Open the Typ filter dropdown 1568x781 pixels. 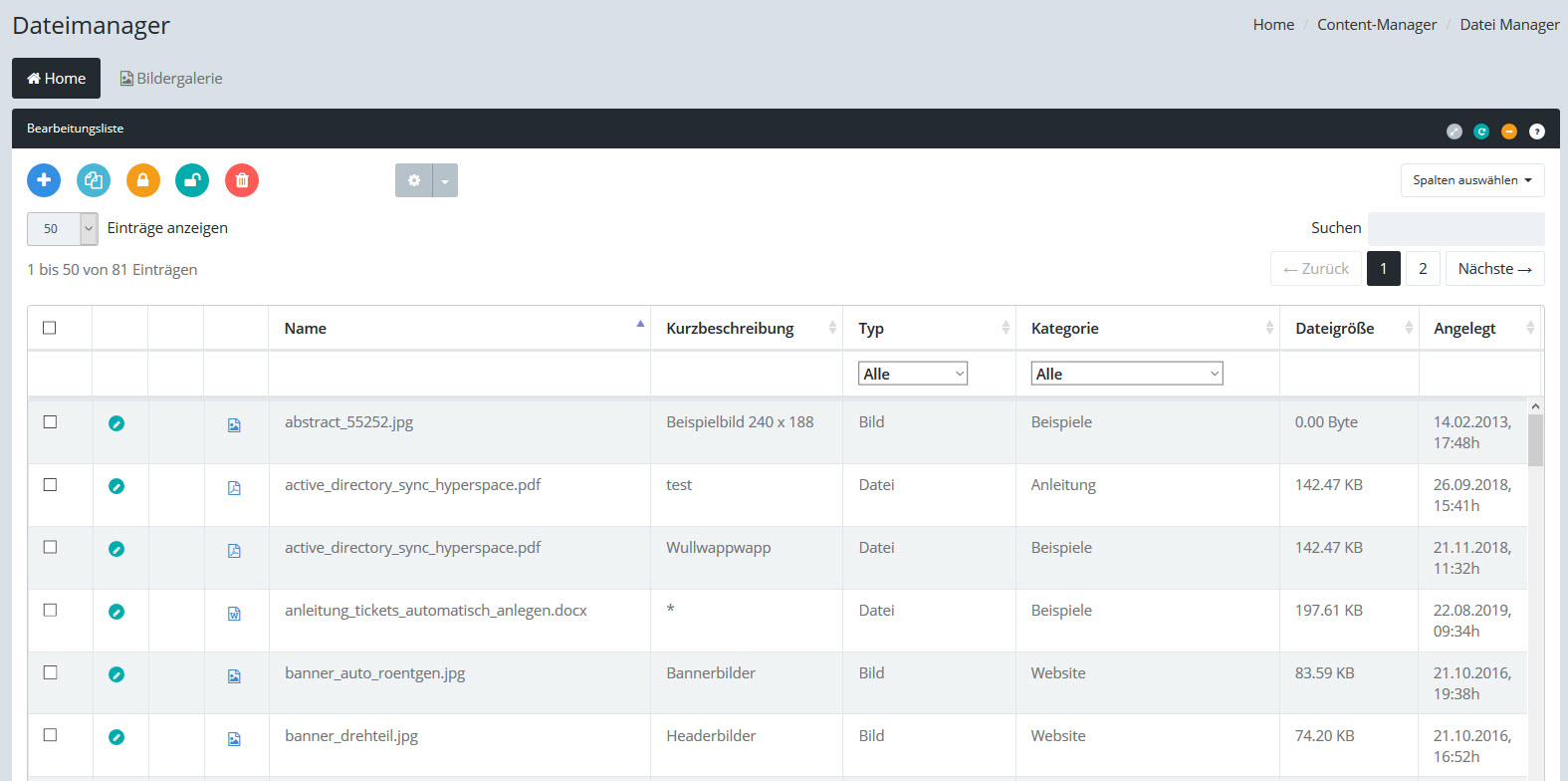click(912, 374)
